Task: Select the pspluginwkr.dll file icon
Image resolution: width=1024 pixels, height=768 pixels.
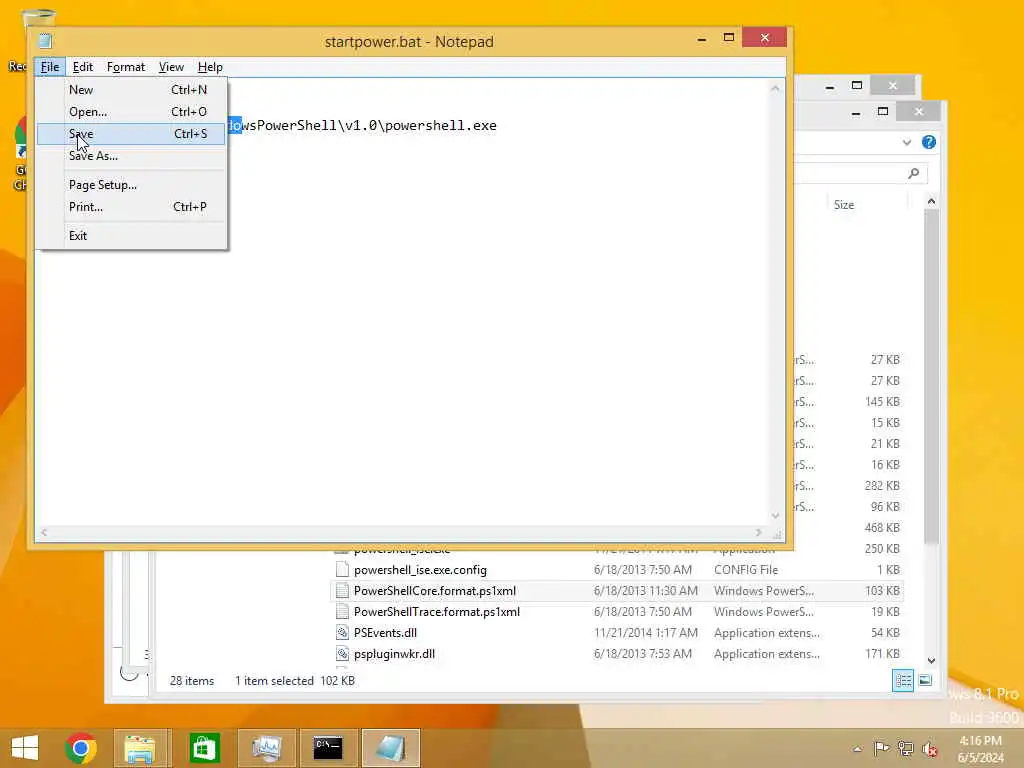Action: point(342,653)
